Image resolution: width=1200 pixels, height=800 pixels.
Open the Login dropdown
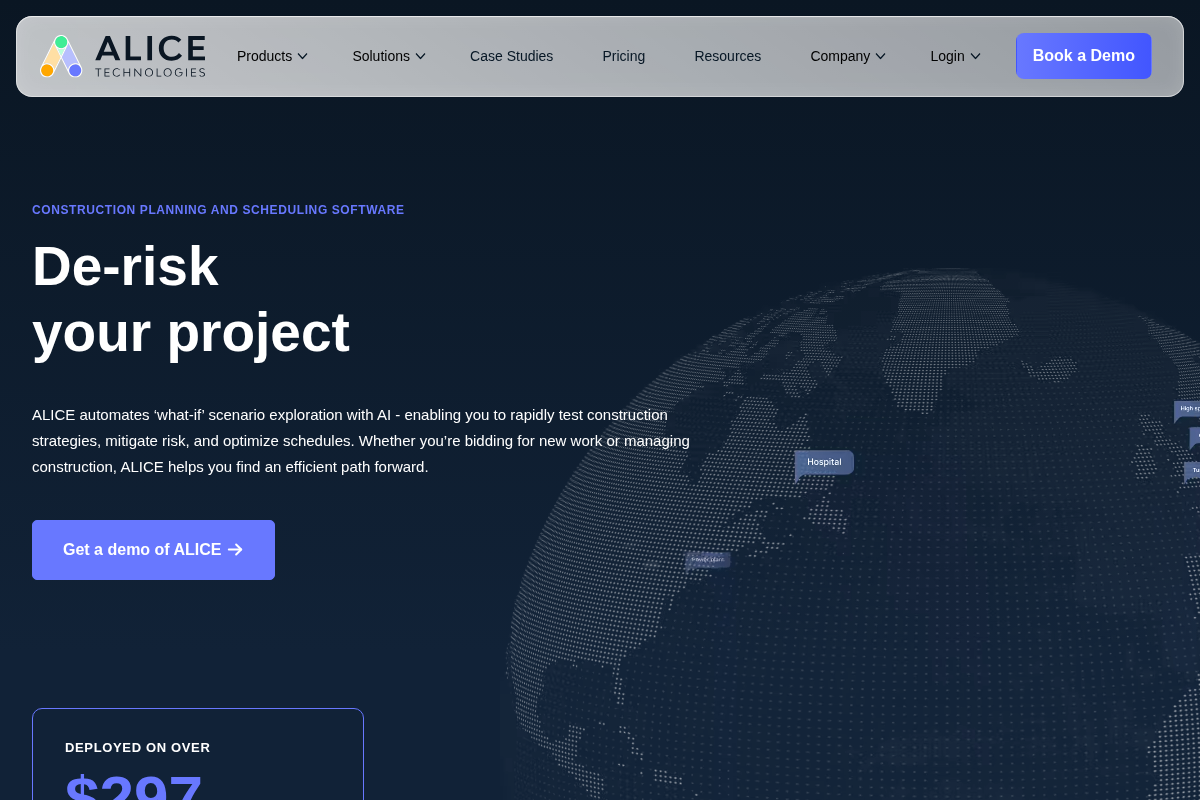[955, 56]
